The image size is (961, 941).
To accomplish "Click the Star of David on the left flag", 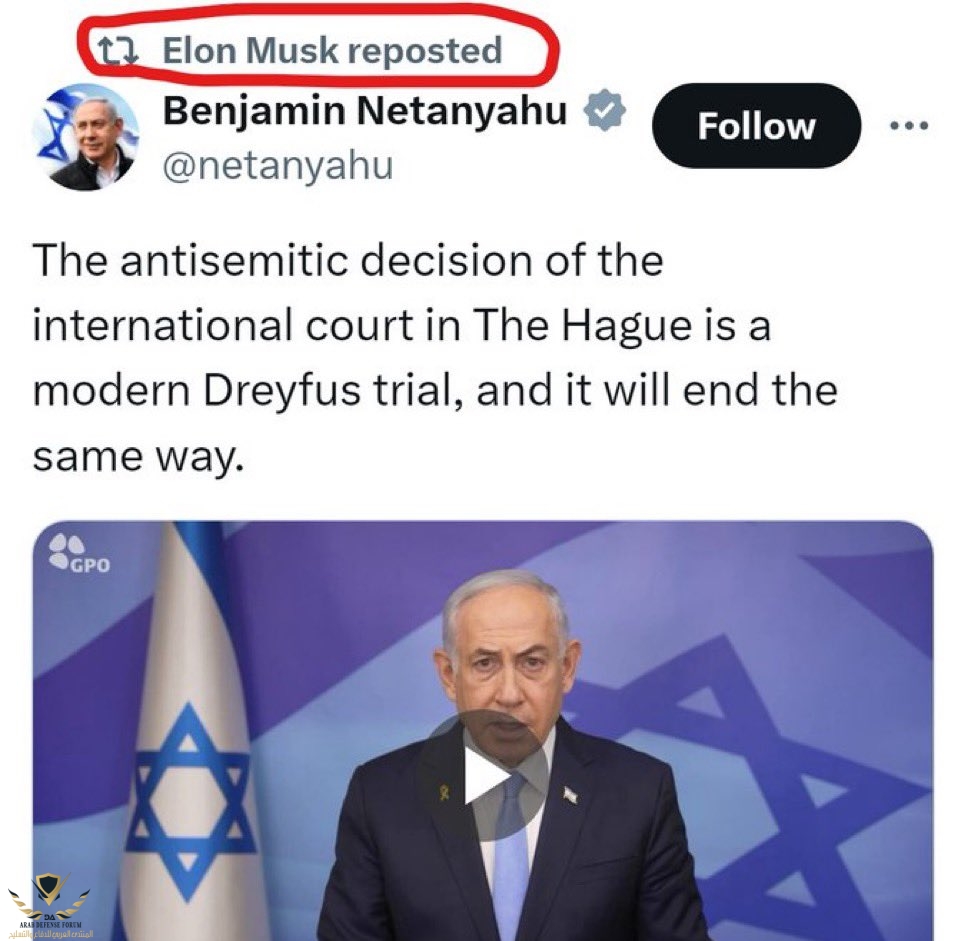I will pos(189,801).
